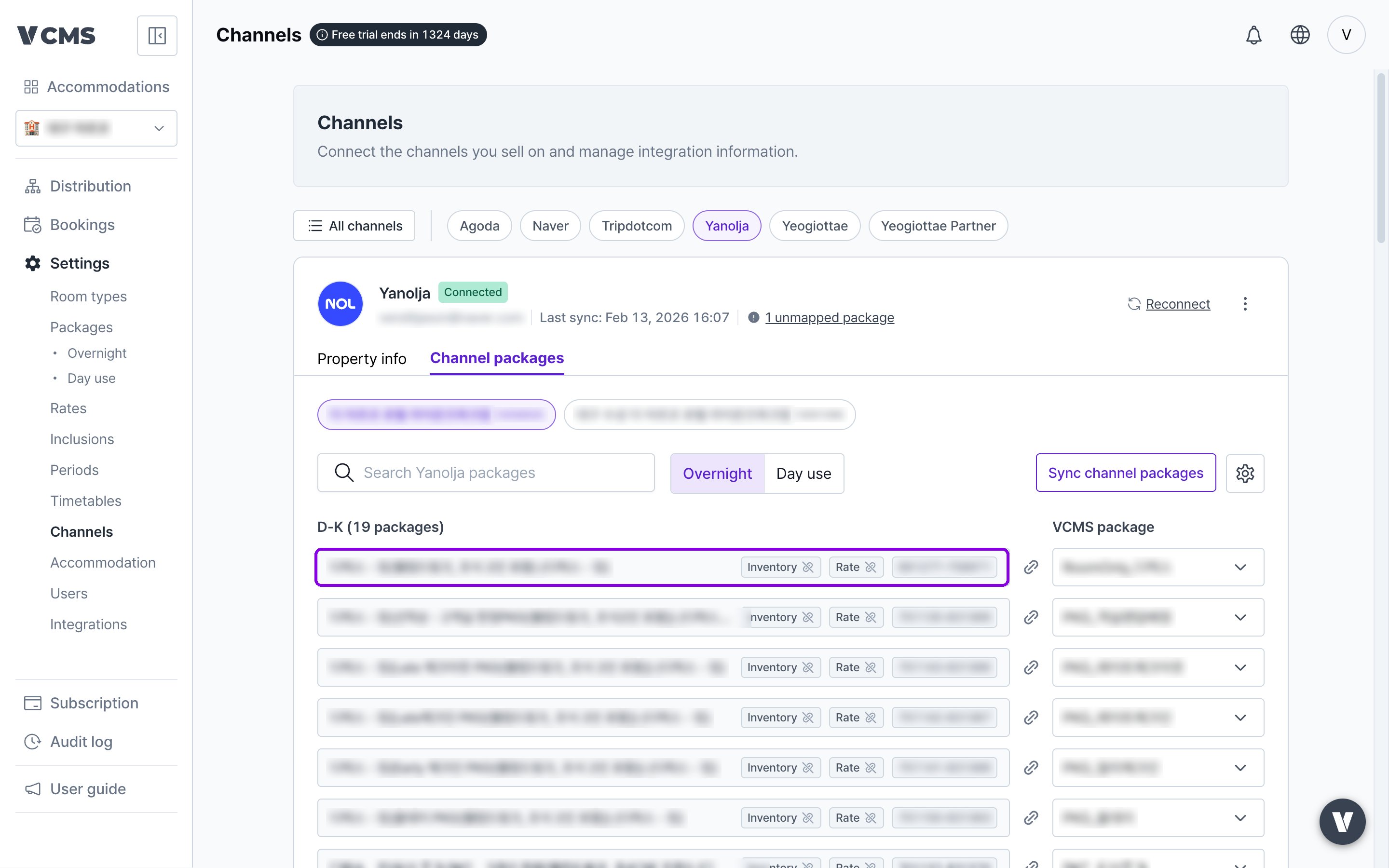1389x868 pixels.
Task: Filter channels by Tripdotcom
Action: coord(637,226)
